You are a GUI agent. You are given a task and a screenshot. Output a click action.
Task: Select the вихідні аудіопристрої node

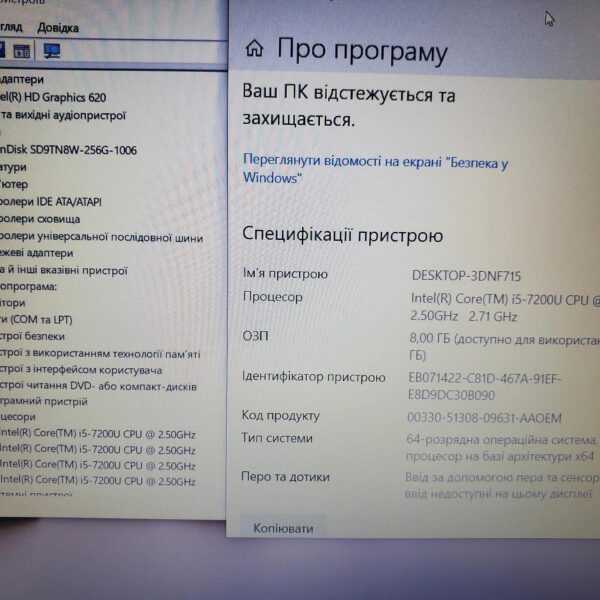63,115
